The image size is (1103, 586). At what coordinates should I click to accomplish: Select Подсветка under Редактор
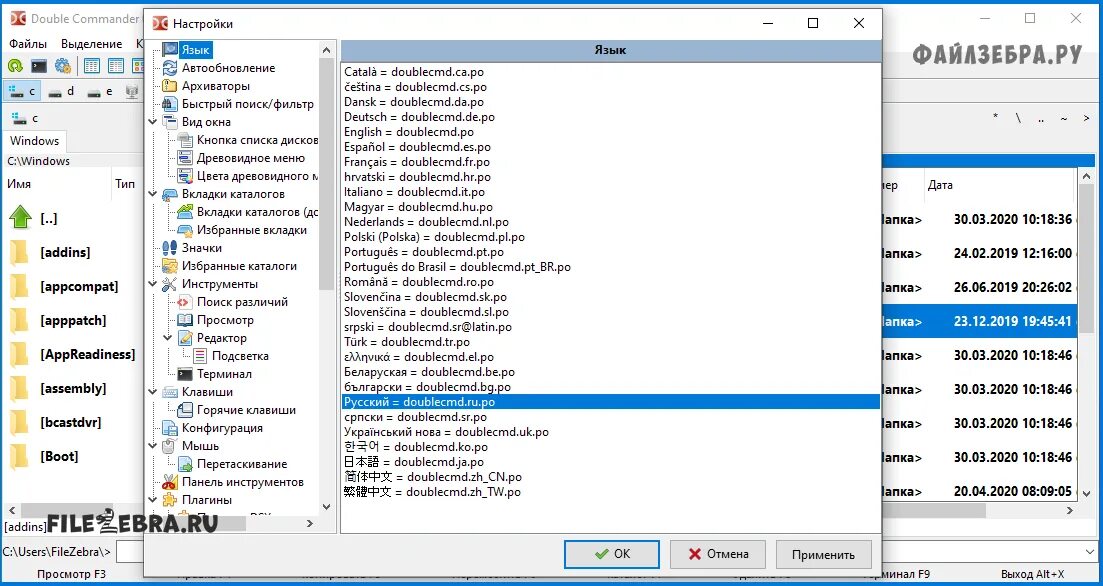pos(240,356)
